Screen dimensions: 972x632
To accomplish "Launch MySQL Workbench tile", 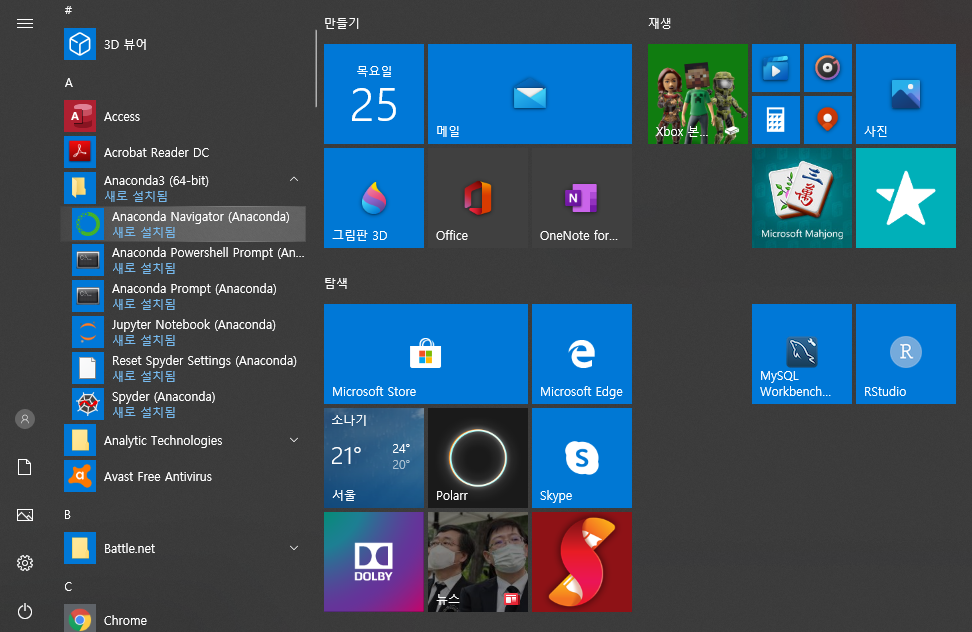I will click(802, 354).
